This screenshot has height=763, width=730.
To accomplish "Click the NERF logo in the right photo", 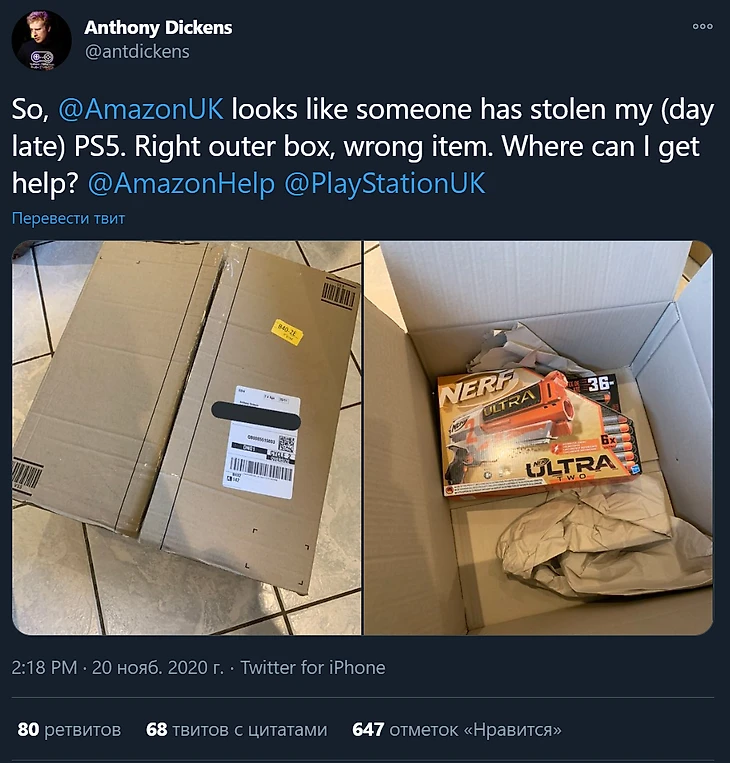I will pos(478,386).
